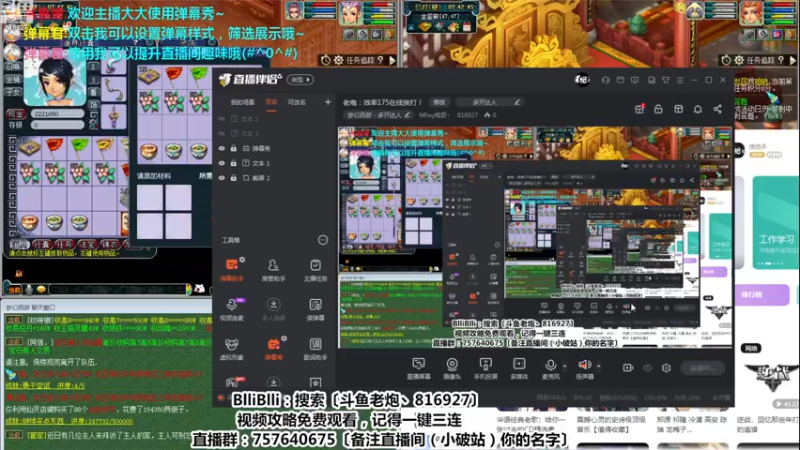The height and width of the screenshot is (450, 800).
Task: Expand microphone options arrow
Action: coord(564,366)
